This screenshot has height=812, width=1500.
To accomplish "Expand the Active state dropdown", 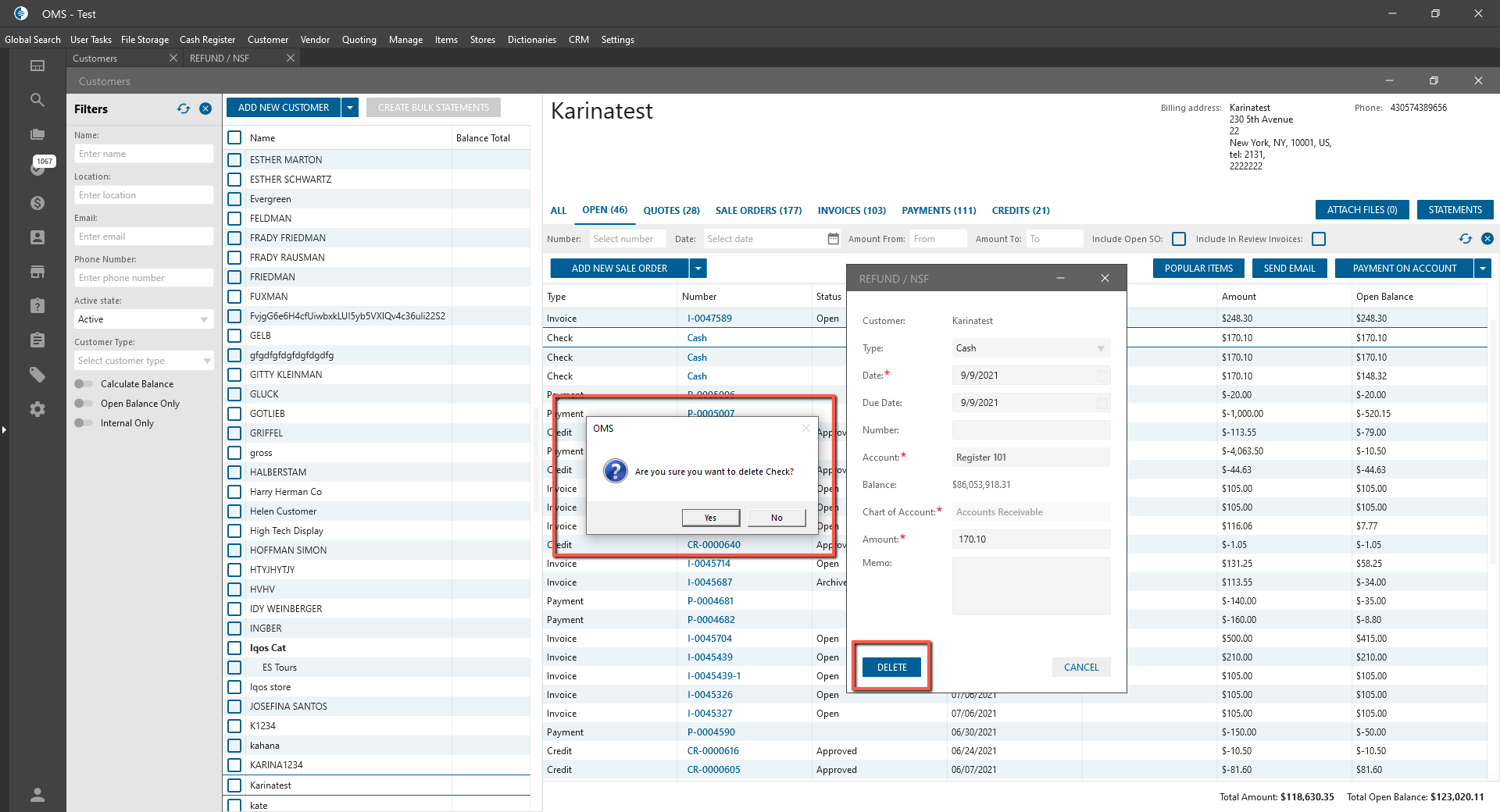I will pos(204,319).
